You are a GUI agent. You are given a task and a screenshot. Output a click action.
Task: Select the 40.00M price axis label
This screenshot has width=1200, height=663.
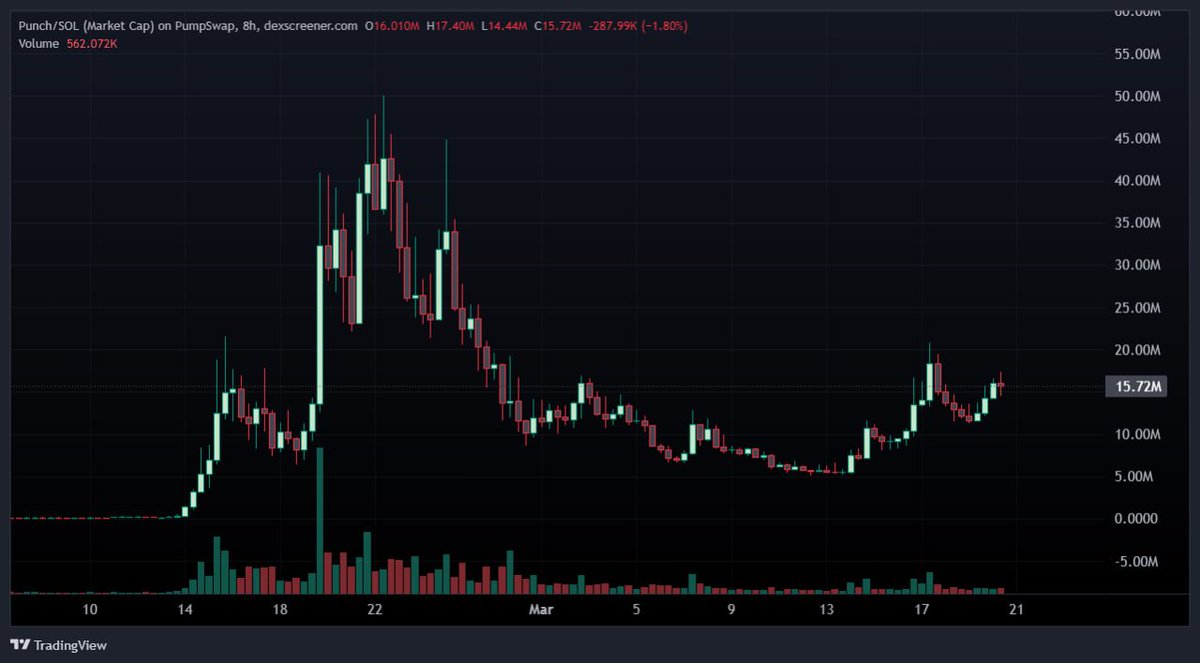[1139, 181]
